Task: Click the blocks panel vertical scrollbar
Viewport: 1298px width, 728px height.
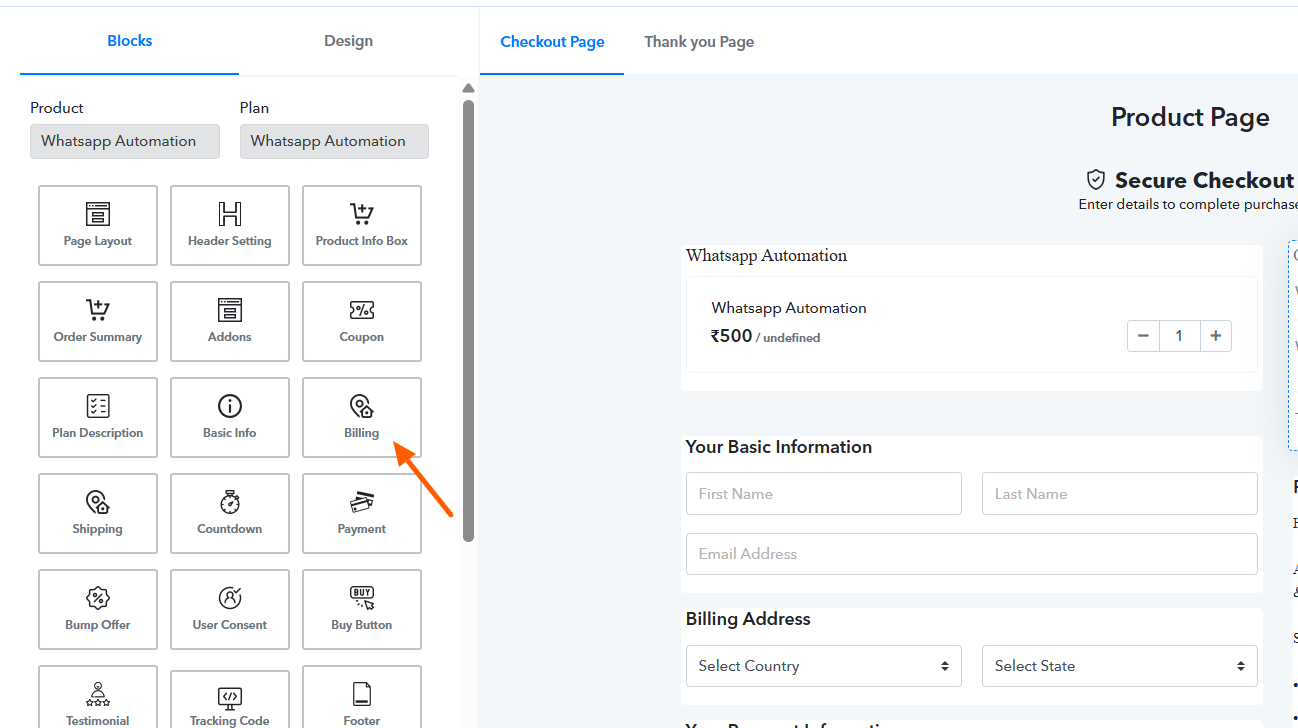Action: [468, 320]
